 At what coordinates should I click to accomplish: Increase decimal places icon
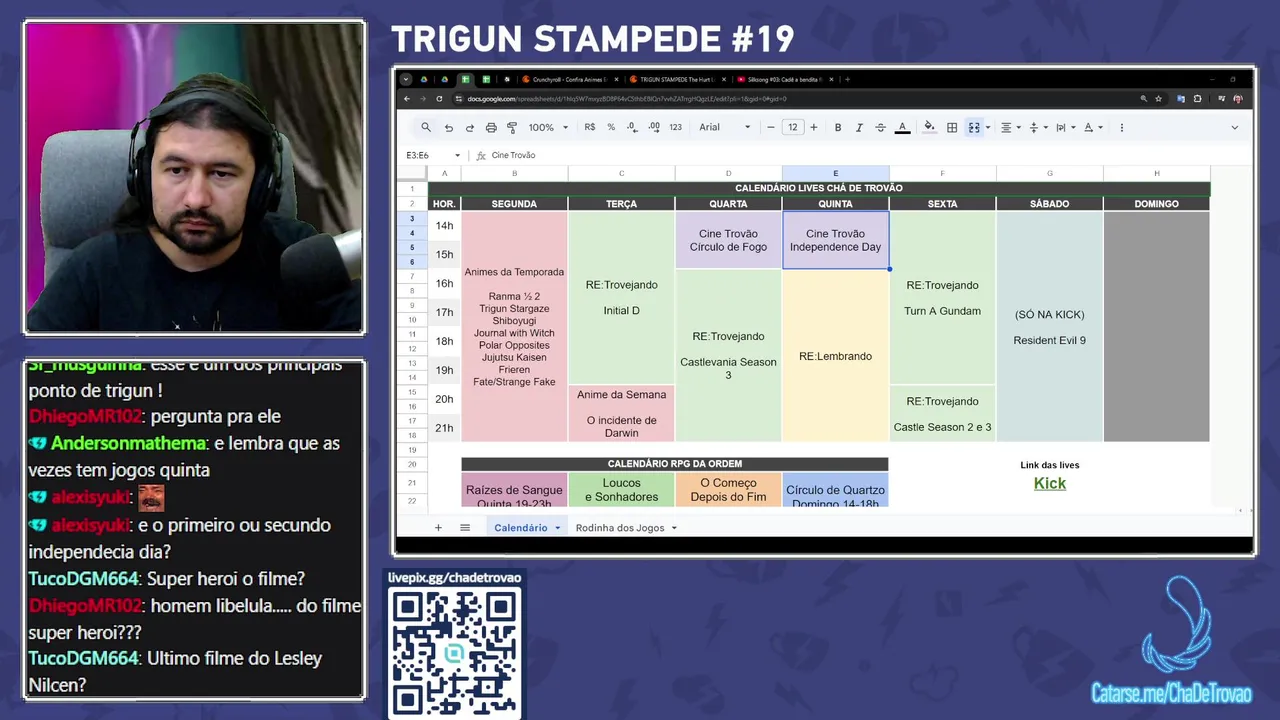[654, 127]
